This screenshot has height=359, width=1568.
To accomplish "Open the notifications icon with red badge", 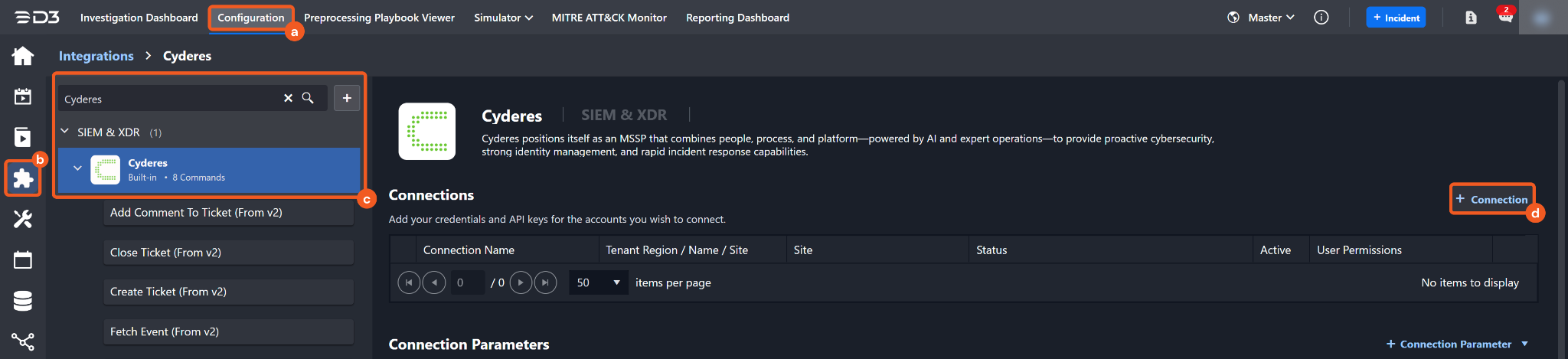I will [x=1504, y=17].
